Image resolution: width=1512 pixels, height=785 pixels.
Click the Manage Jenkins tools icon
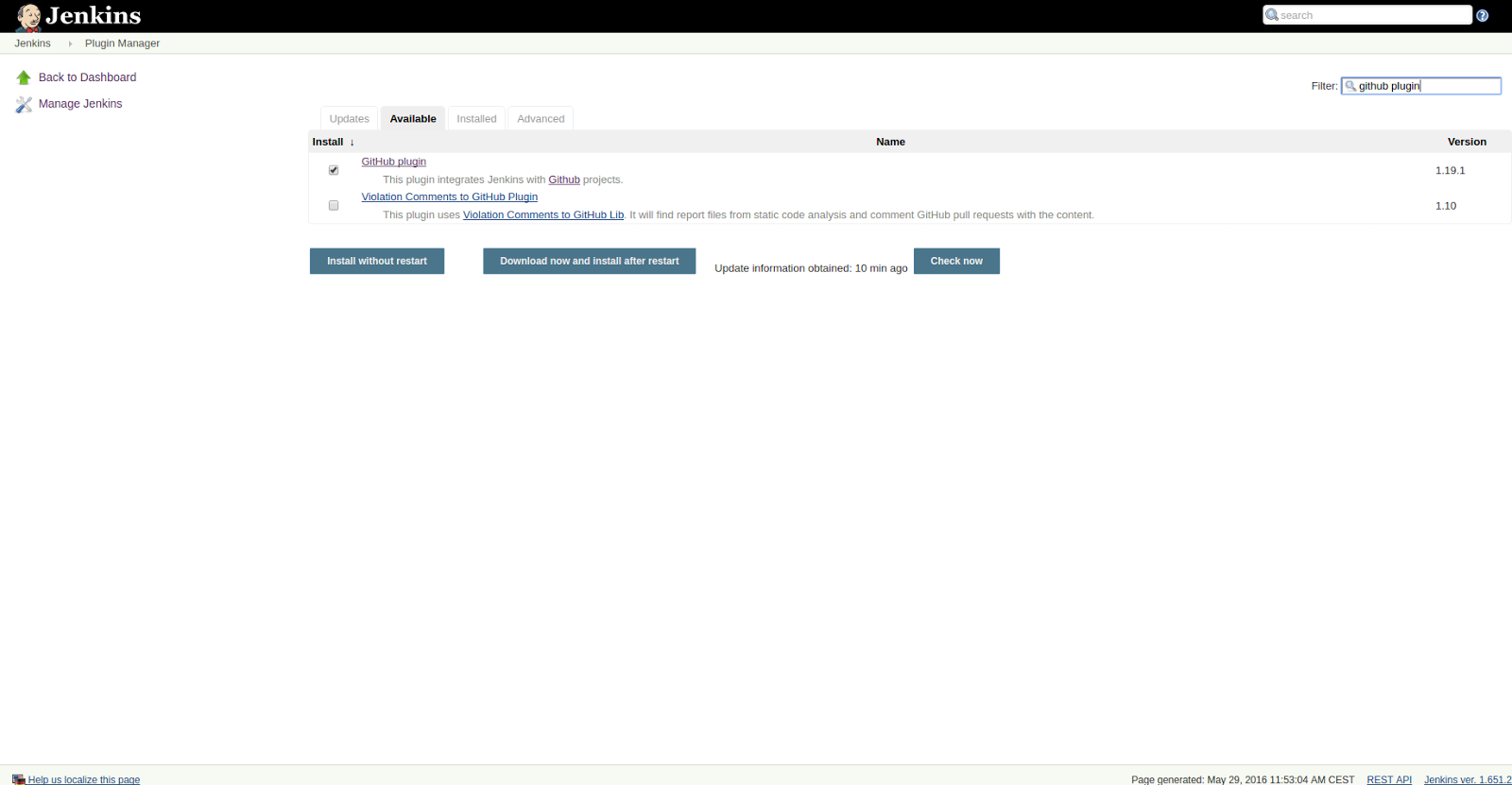click(24, 104)
